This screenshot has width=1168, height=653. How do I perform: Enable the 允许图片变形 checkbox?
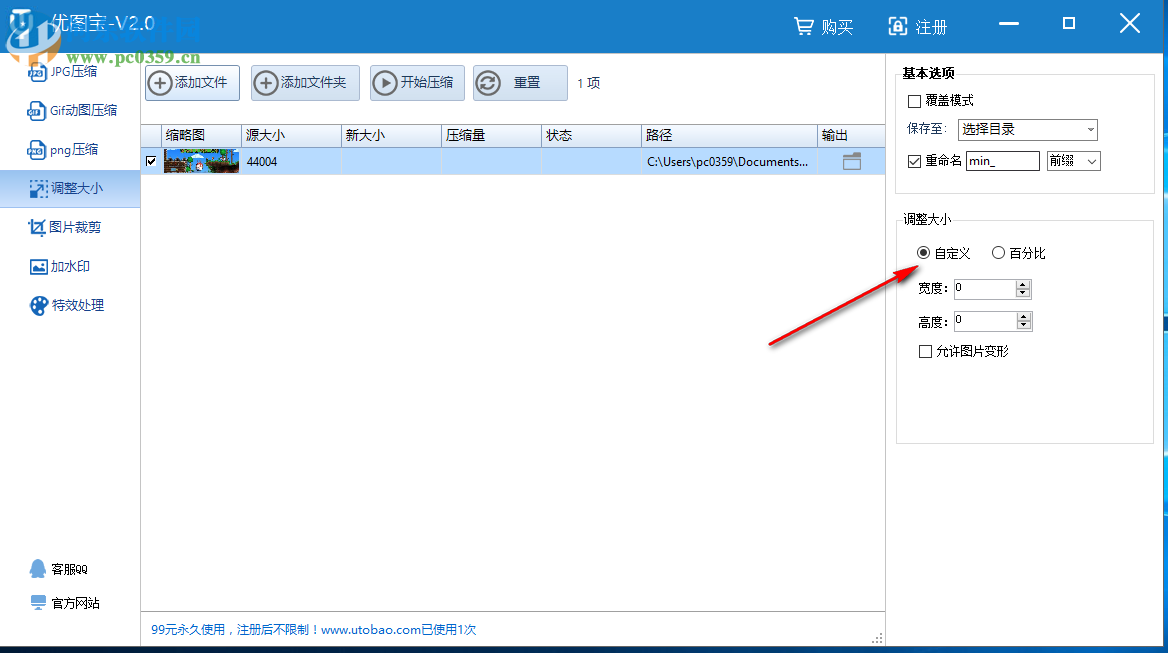tap(925, 351)
